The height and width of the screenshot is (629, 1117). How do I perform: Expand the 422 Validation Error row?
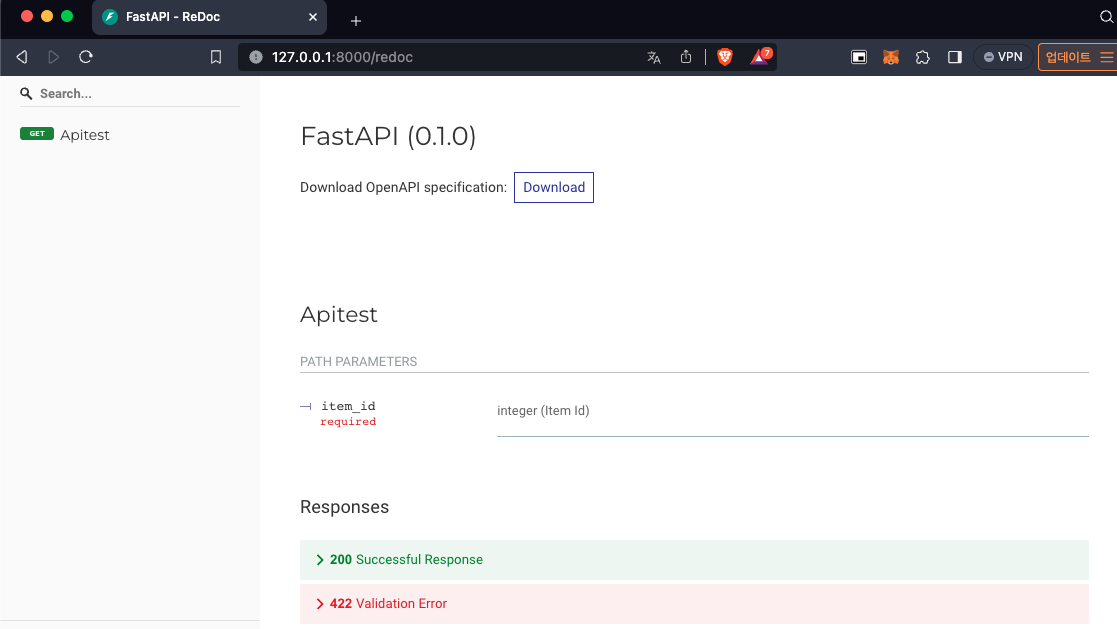[694, 604]
